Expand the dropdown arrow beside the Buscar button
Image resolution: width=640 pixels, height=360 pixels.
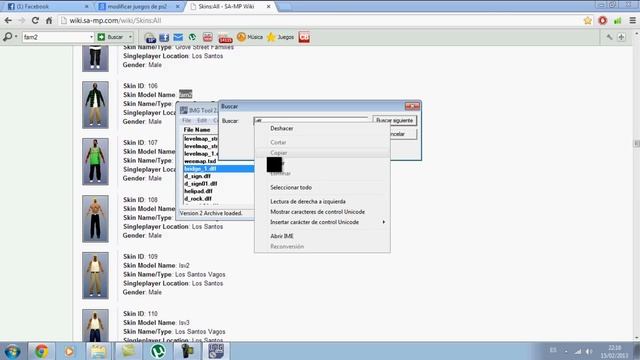click(130, 37)
